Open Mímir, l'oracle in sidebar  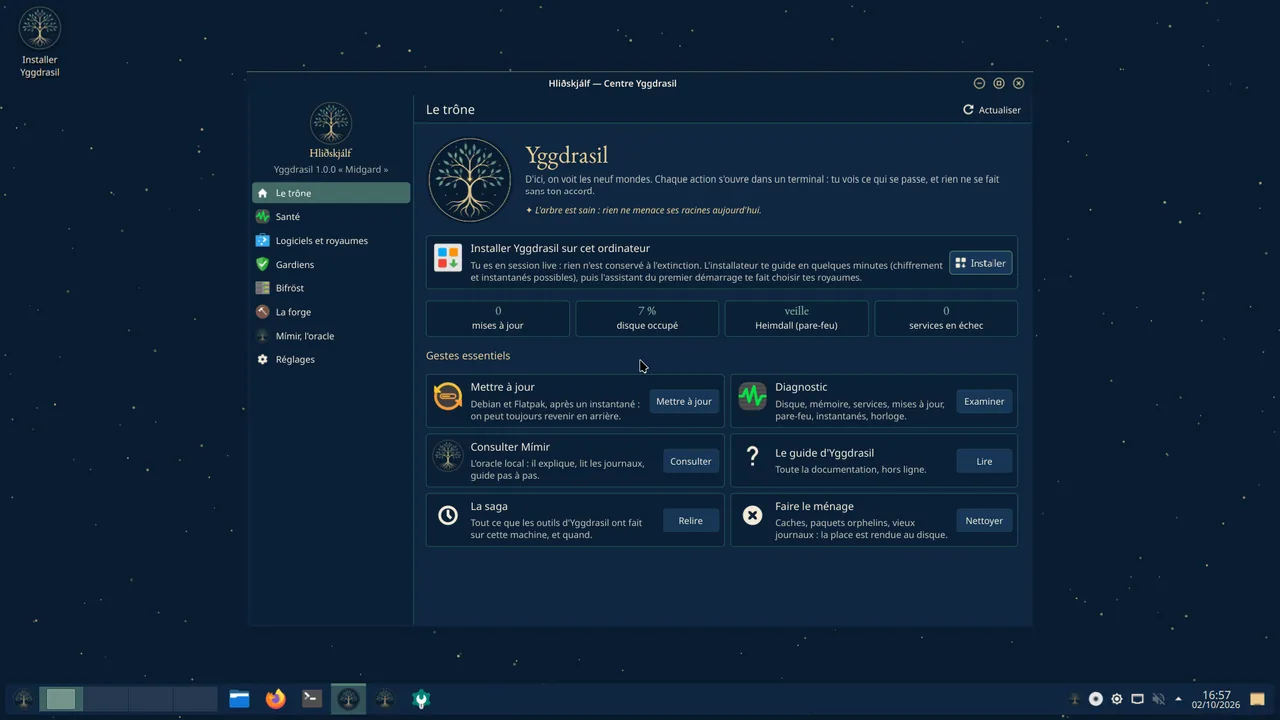coord(331,336)
